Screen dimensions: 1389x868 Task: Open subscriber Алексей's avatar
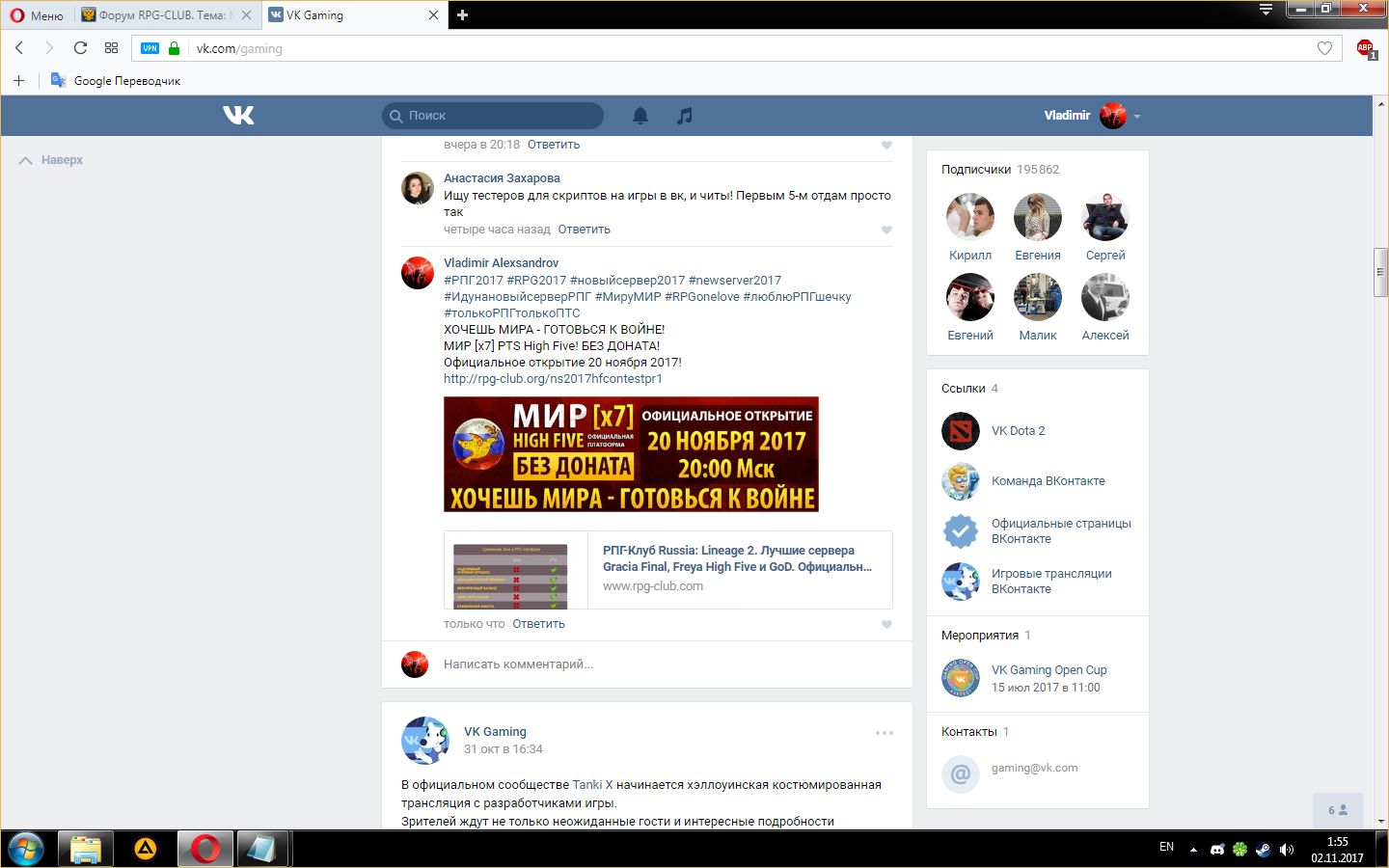[x=1105, y=296]
